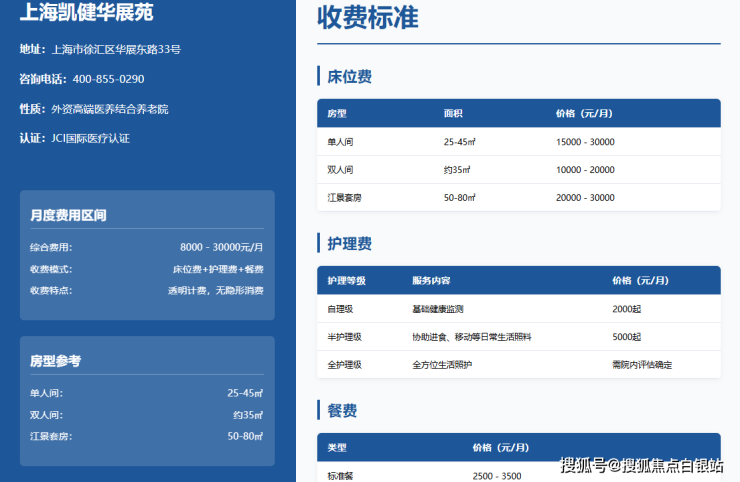
Task: Click the 服务内容 column header
Action: 431,281
